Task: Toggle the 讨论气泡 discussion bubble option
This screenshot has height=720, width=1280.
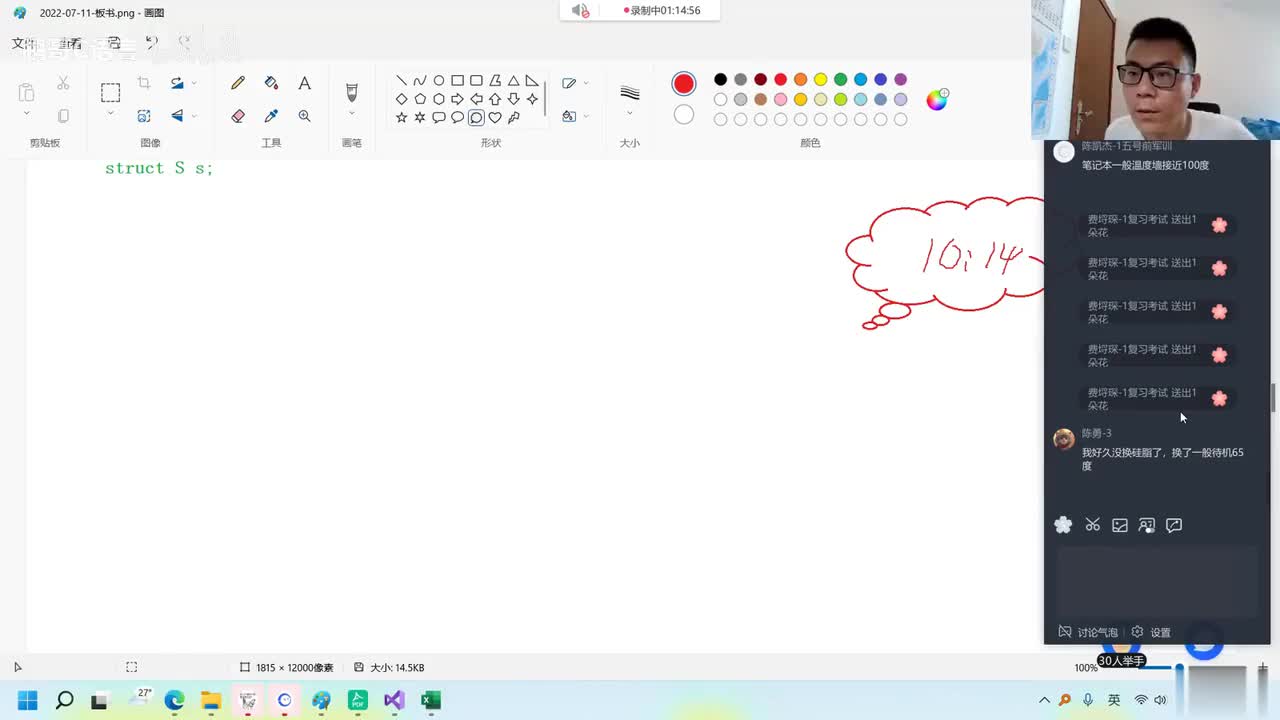Action: pyautogui.click(x=1088, y=632)
